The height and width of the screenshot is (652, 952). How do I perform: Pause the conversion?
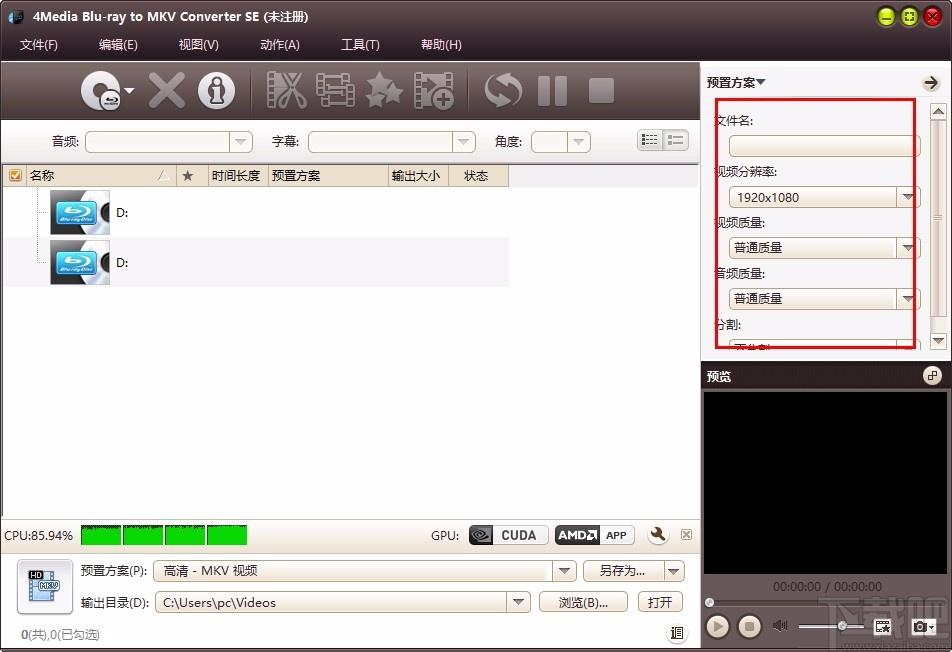pos(552,90)
